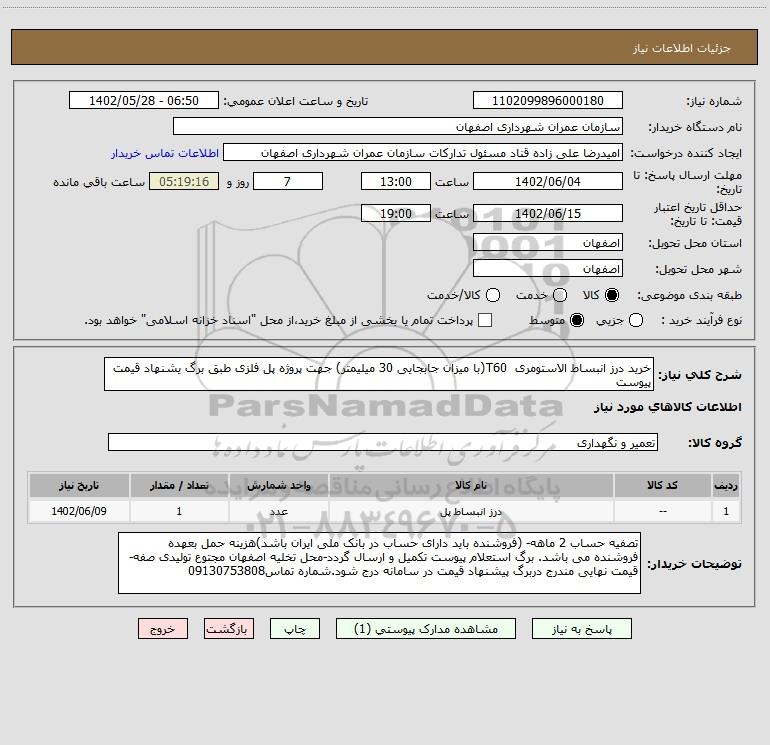Click the date cell 1402/06/09
770x745 pixels.
(79, 512)
